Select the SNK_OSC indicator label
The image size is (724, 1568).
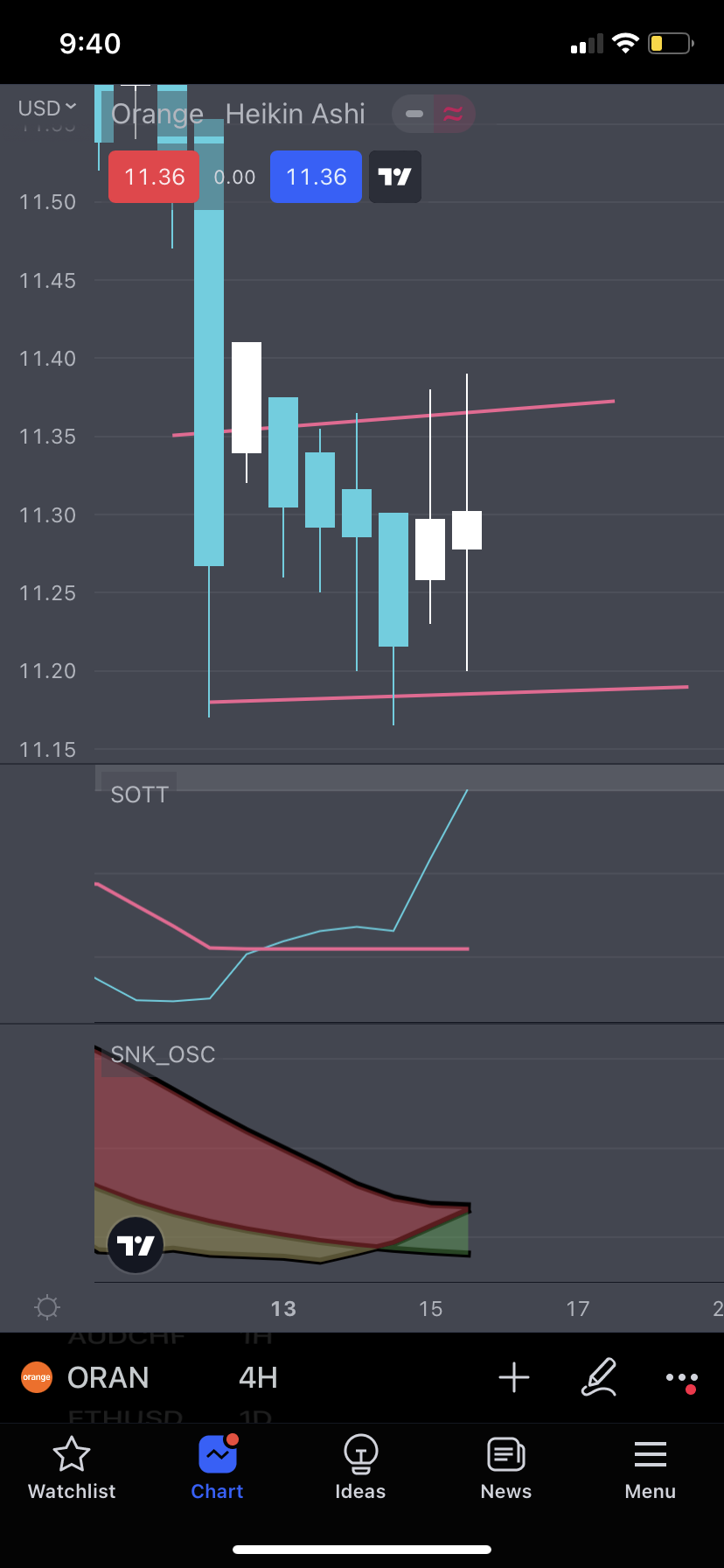coord(163,1054)
